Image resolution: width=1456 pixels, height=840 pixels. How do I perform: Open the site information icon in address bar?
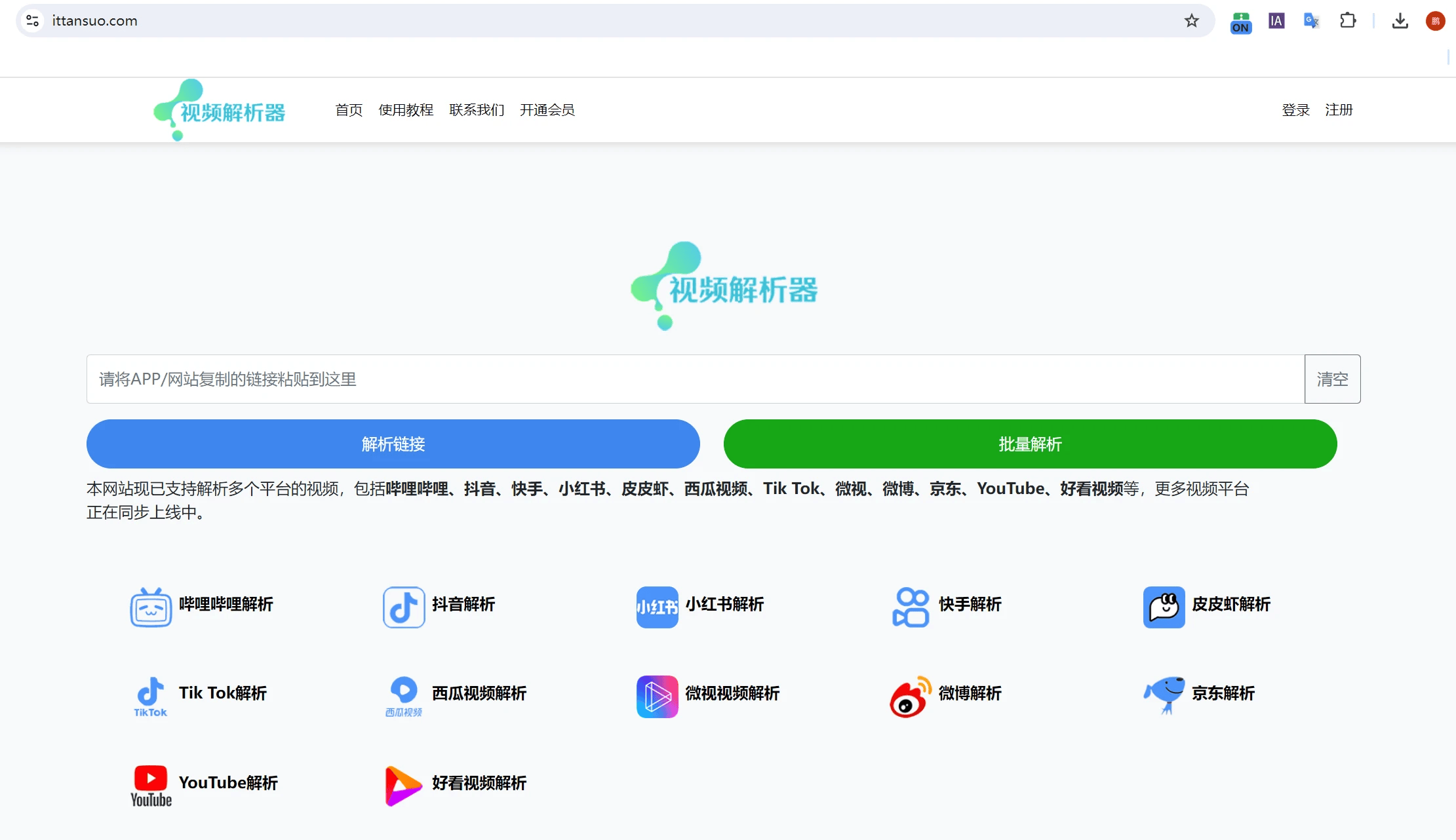[x=32, y=21]
